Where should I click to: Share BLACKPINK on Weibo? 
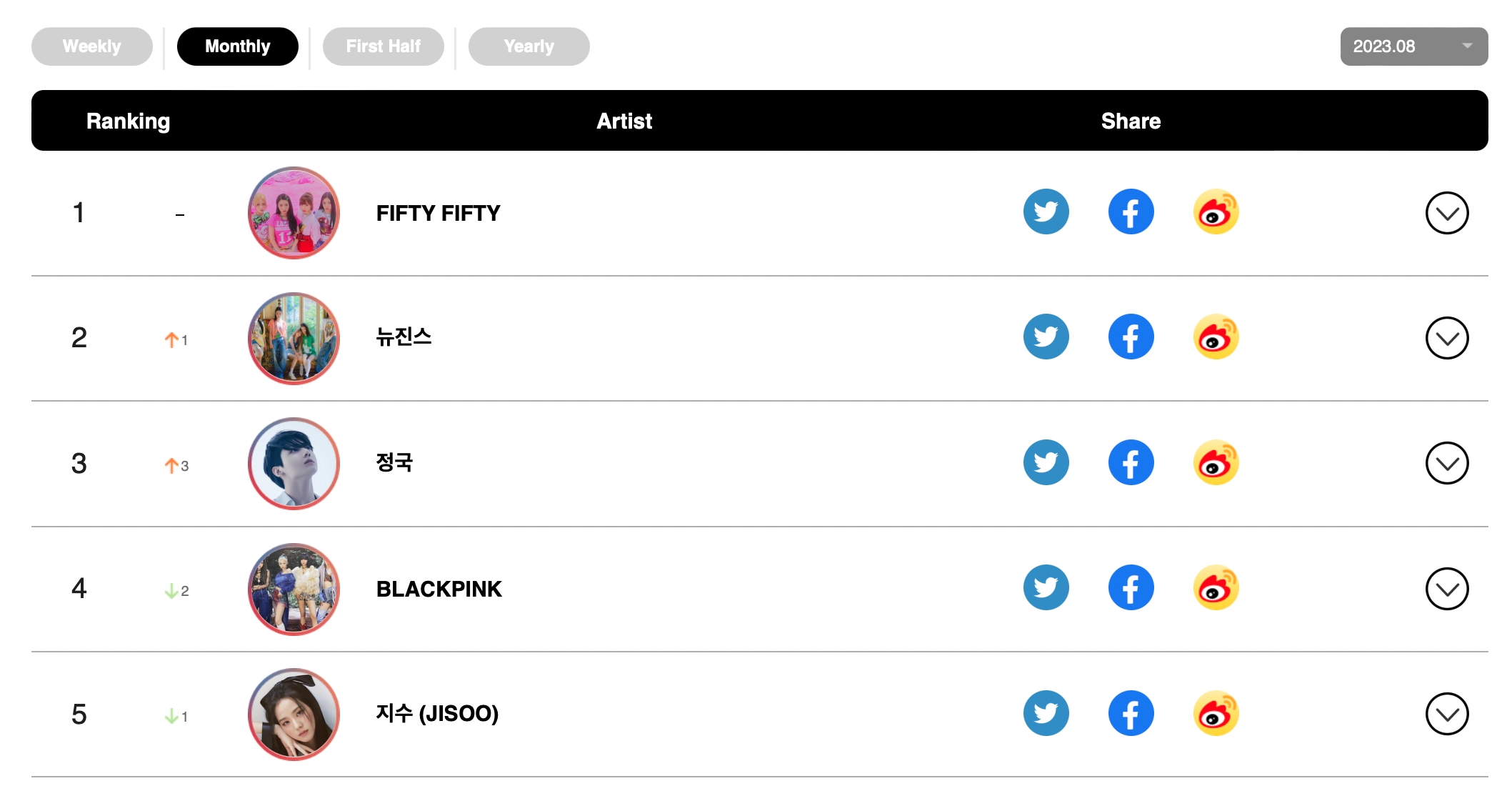pos(1216,588)
